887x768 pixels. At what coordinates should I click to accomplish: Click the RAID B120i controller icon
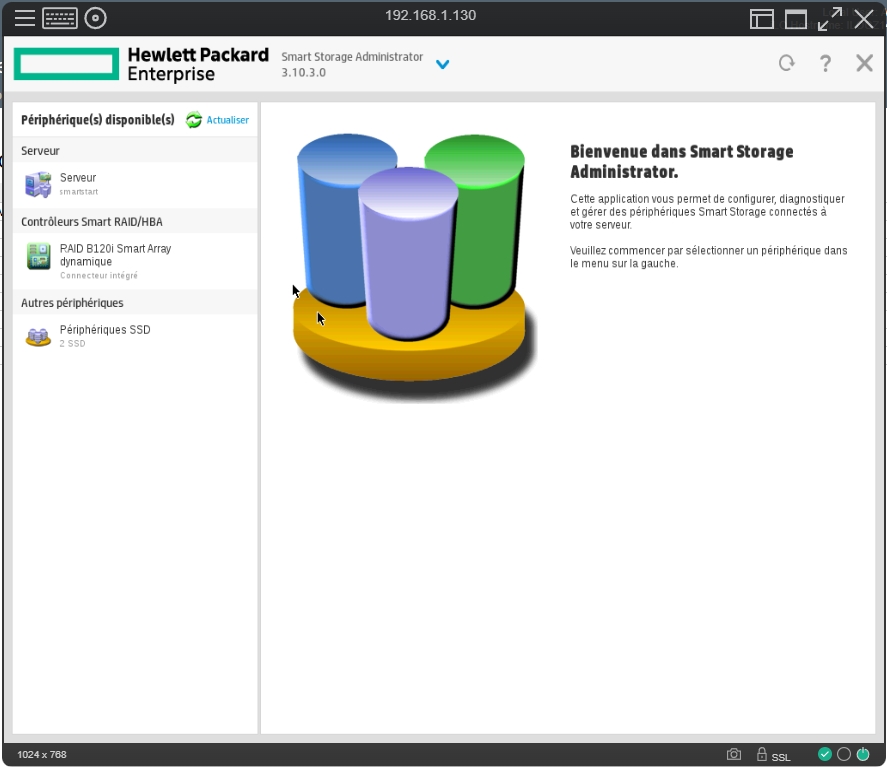pyautogui.click(x=38, y=256)
